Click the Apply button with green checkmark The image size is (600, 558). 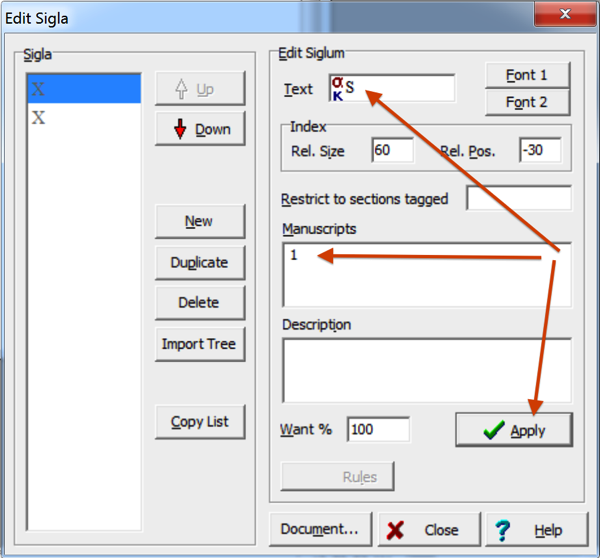pyautogui.click(x=514, y=430)
